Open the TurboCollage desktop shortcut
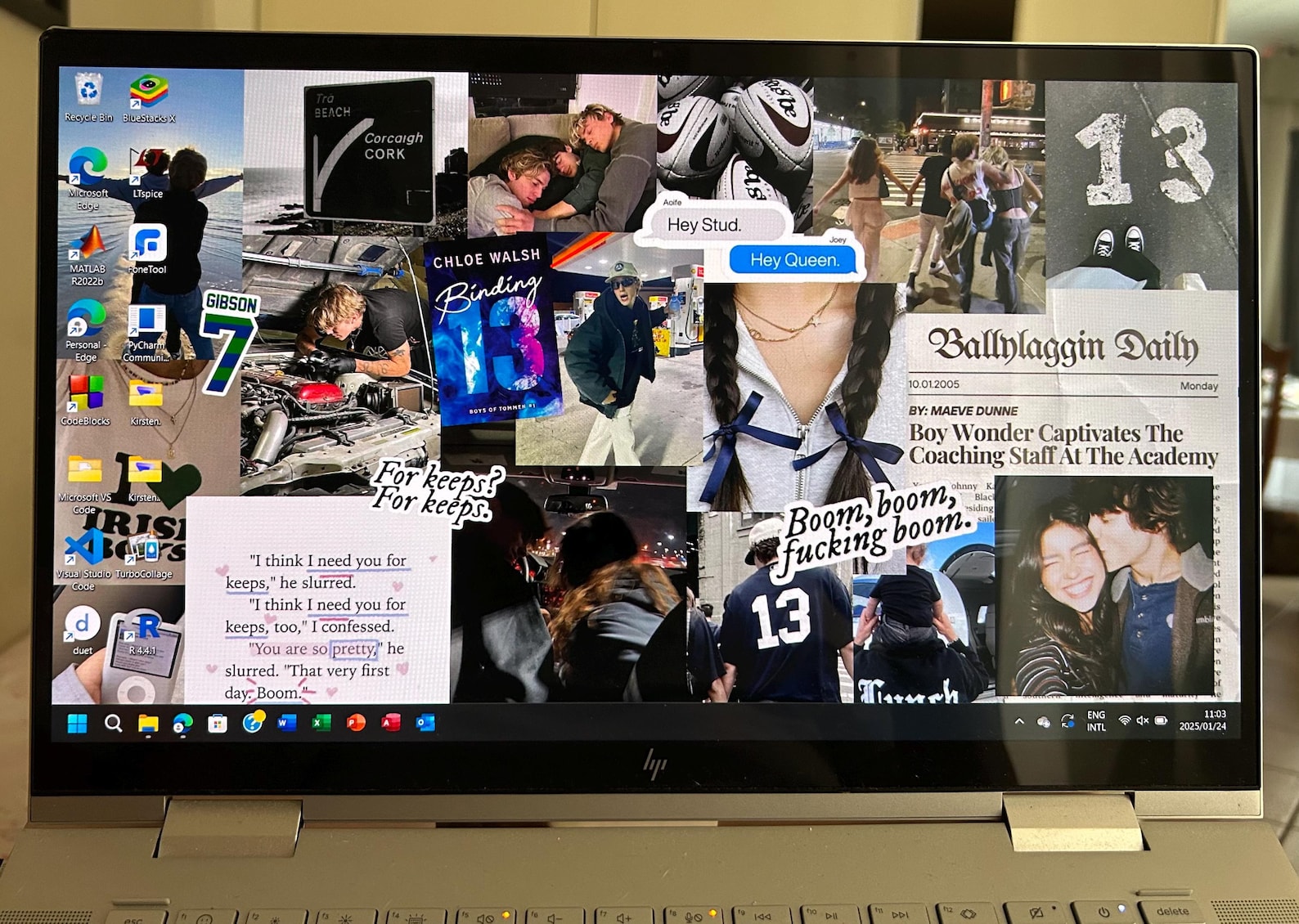 tap(145, 556)
